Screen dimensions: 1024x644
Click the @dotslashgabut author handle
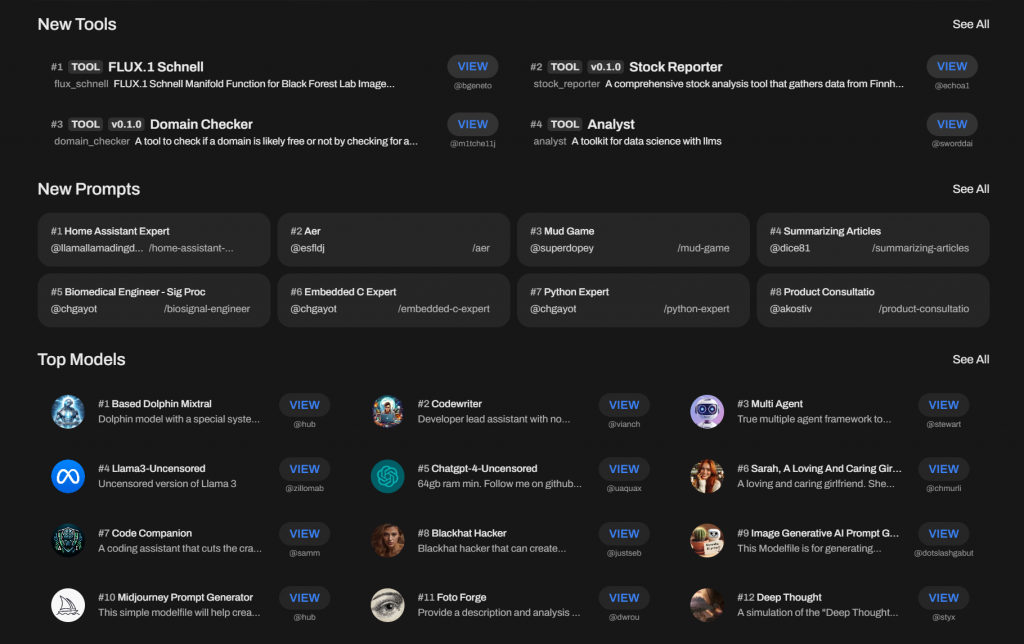[x=944, y=553]
